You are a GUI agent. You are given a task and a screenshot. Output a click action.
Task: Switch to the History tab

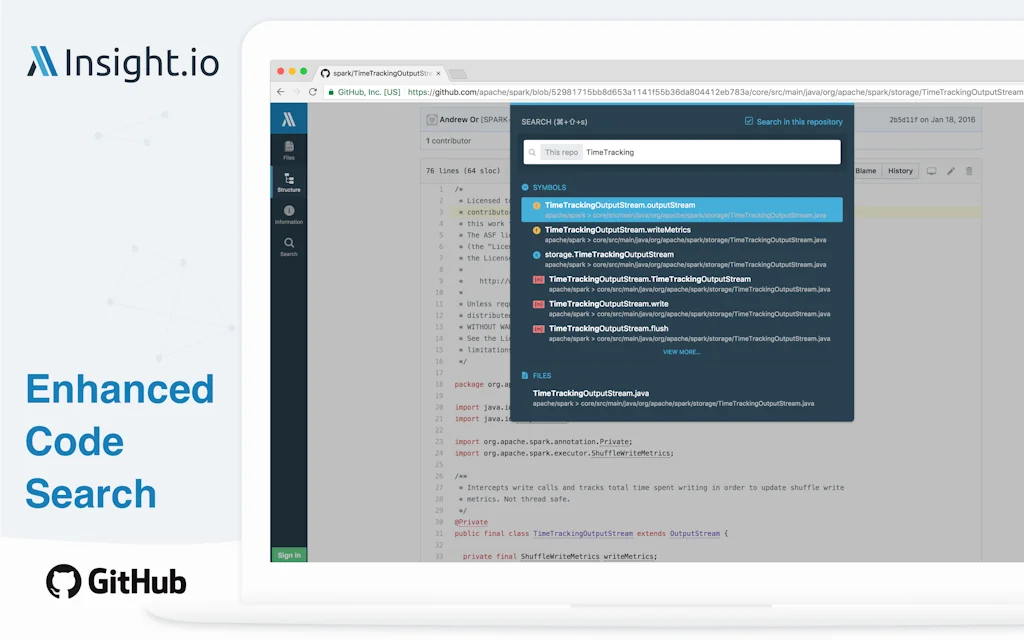point(899,170)
